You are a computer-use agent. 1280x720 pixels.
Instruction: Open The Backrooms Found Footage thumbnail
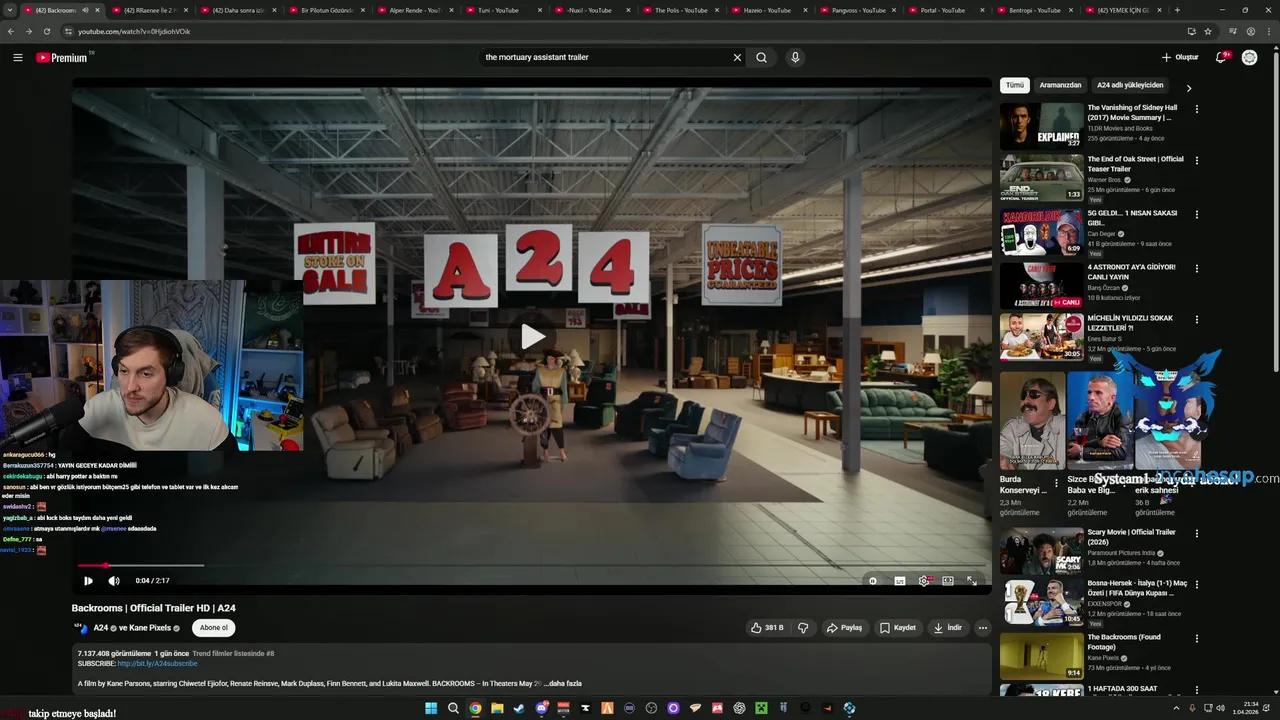tap(1042, 656)
